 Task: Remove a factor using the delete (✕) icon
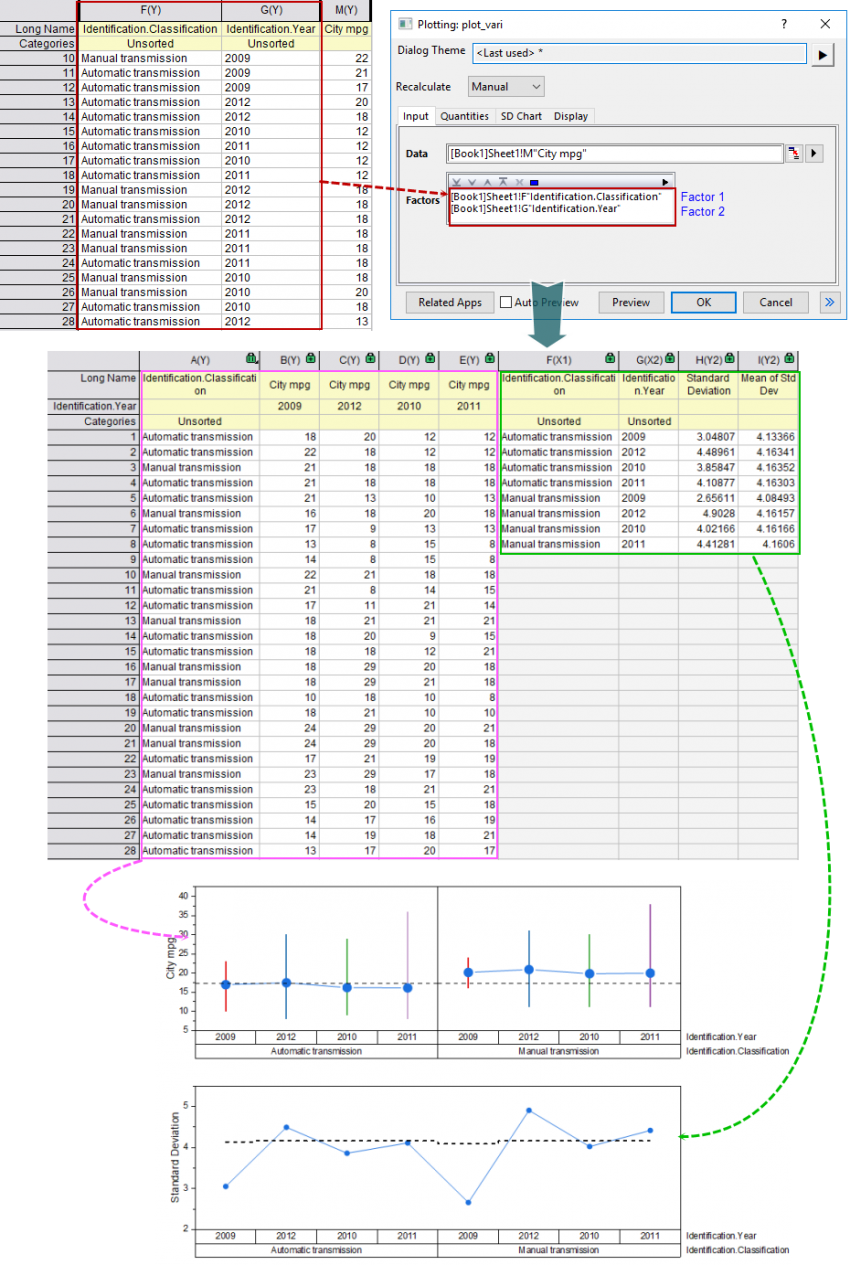coord(519,182)
